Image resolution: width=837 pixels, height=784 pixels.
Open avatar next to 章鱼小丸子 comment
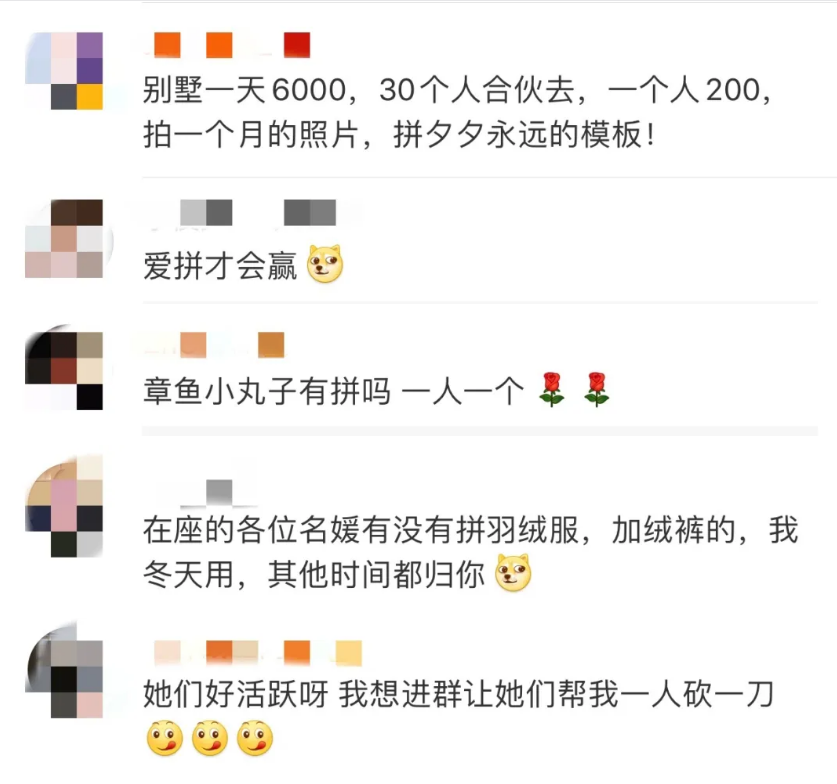(x=64, y=370)
